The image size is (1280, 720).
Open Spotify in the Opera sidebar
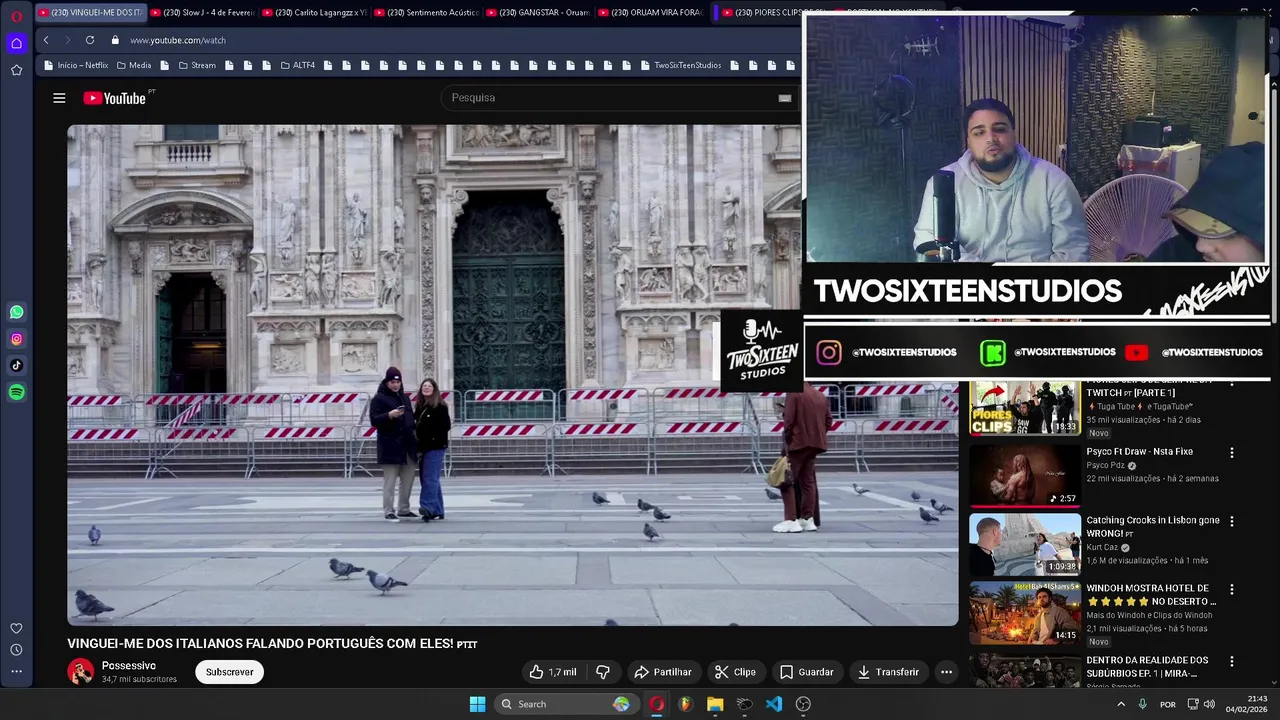(x=16, y=393)
